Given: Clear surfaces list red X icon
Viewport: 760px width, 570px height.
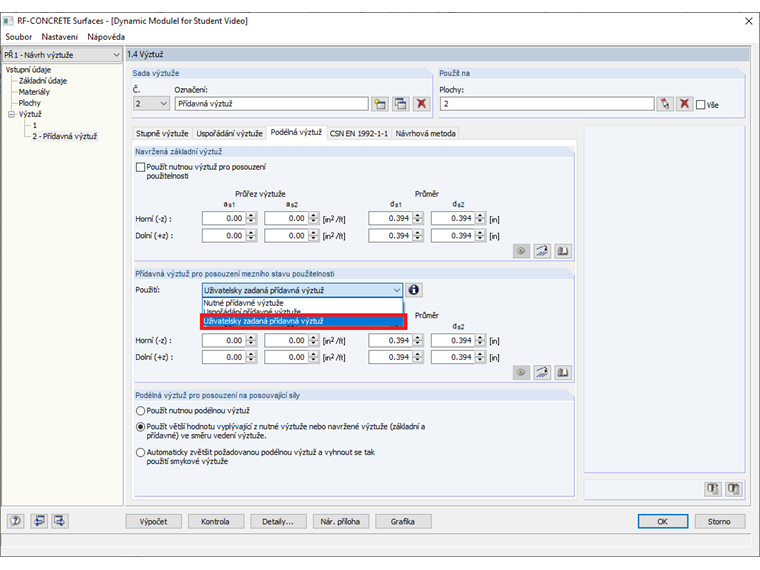Looking at the screenshot, I should (x=684, y=104).
